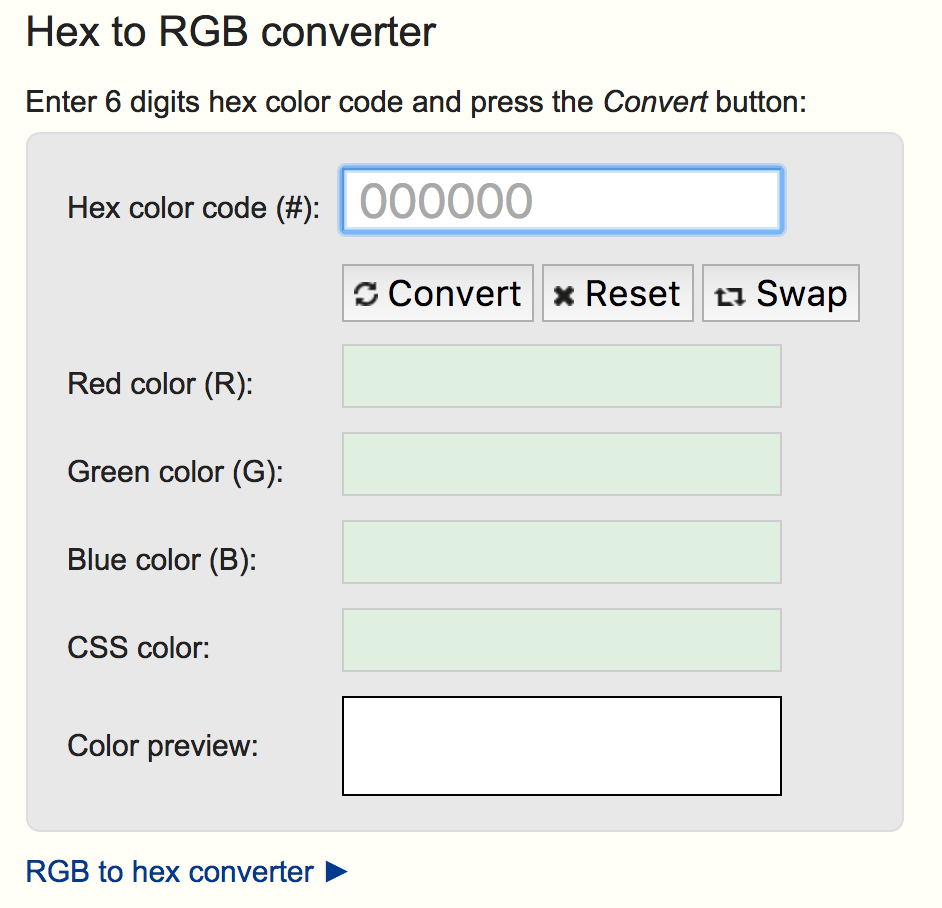
Task: Select the Blue color (B) output field
Action: point(561,551)
